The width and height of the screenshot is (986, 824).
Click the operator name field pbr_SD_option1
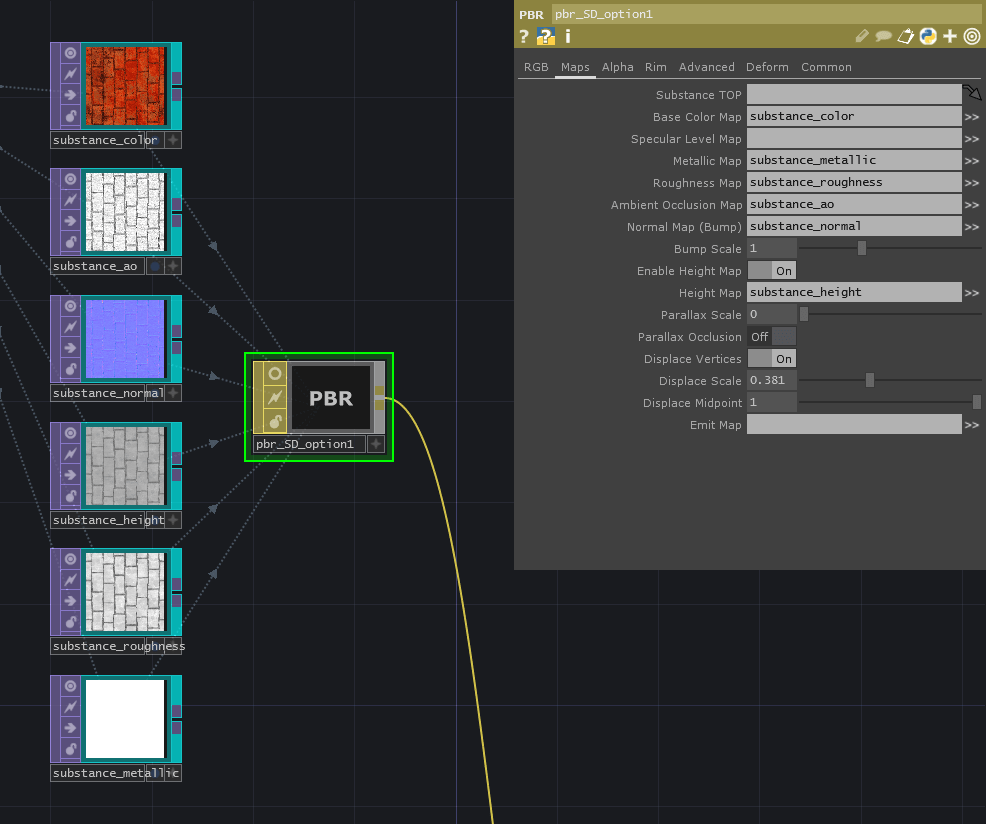pos(766,14)
